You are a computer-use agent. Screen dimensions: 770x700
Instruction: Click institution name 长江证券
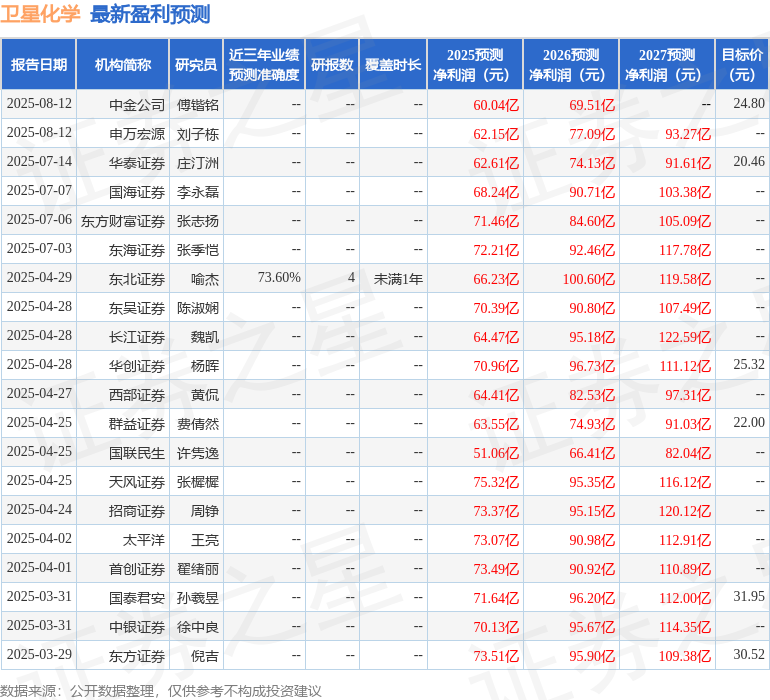click(137, 336)
